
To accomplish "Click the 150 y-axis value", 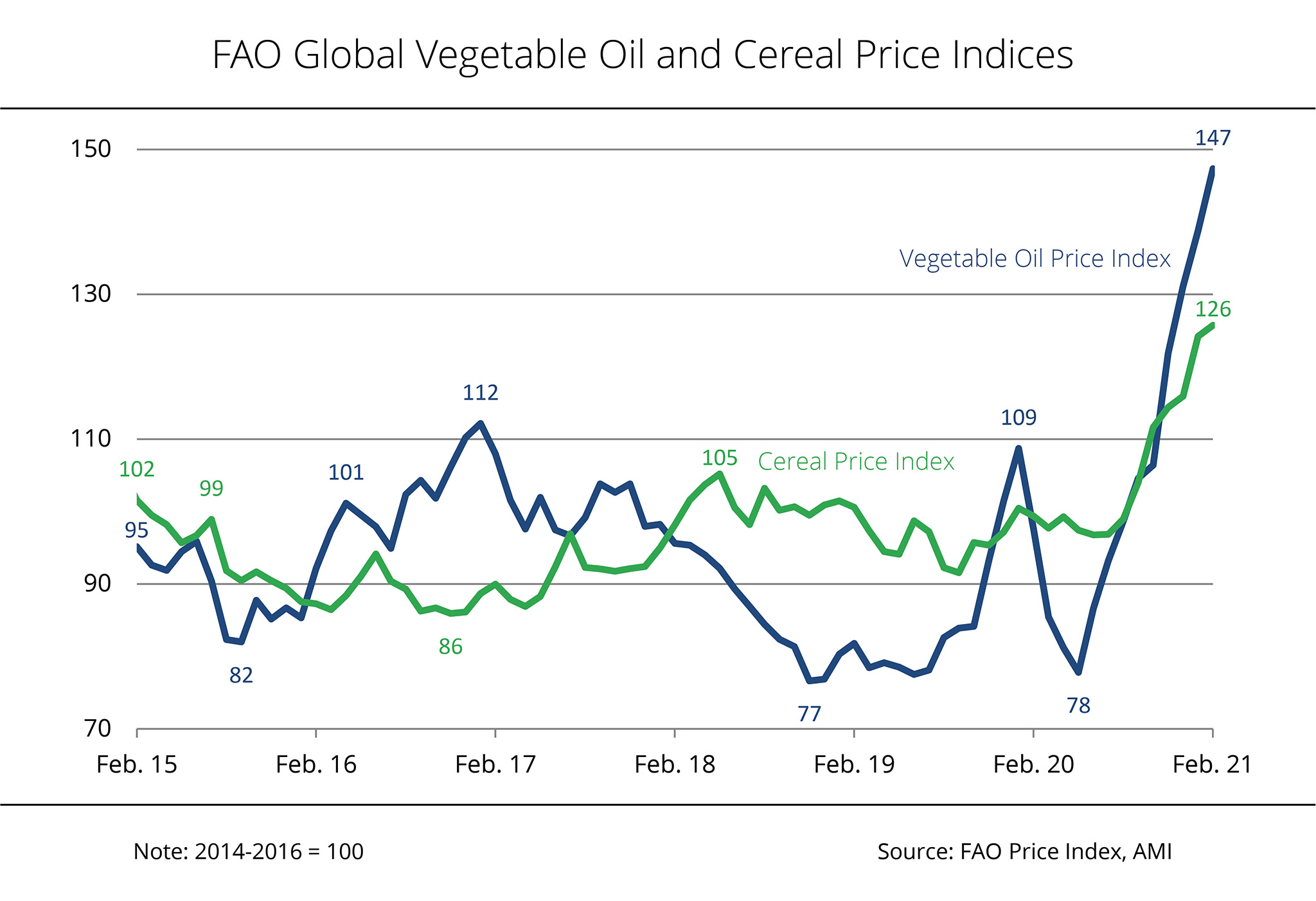I will (91, 149).
